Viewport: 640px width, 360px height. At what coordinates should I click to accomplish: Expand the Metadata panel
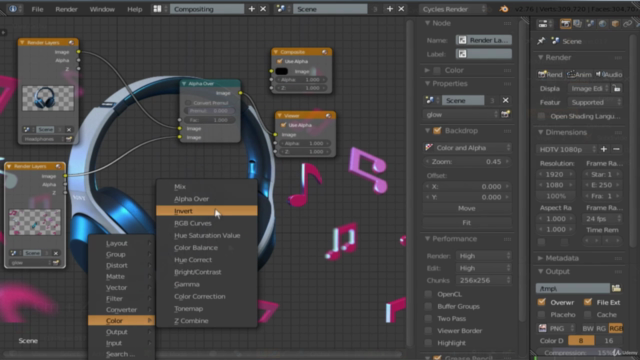tap(540, 258)
